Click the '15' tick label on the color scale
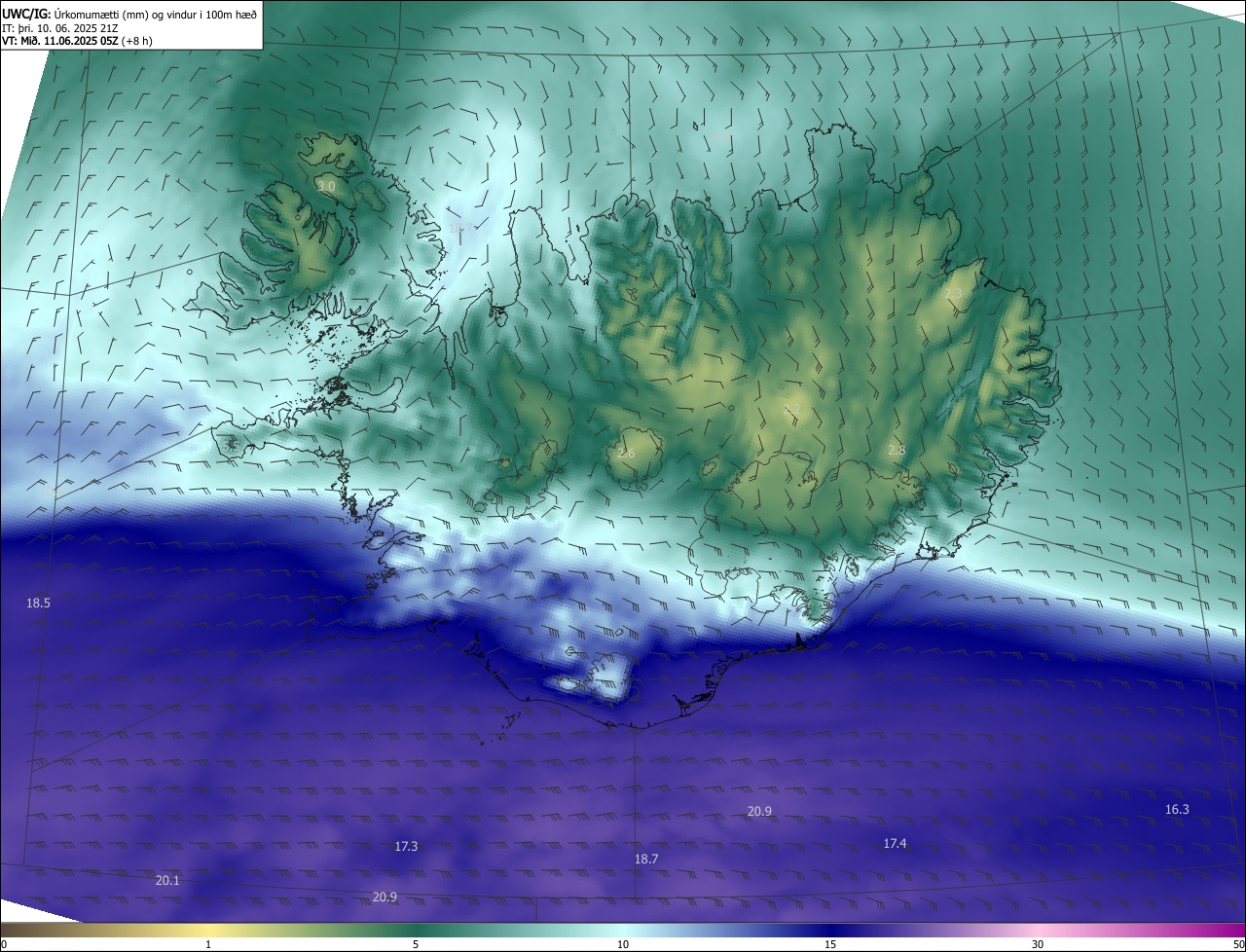Screen dimensions: 1246x952 (x=830, y=944)
